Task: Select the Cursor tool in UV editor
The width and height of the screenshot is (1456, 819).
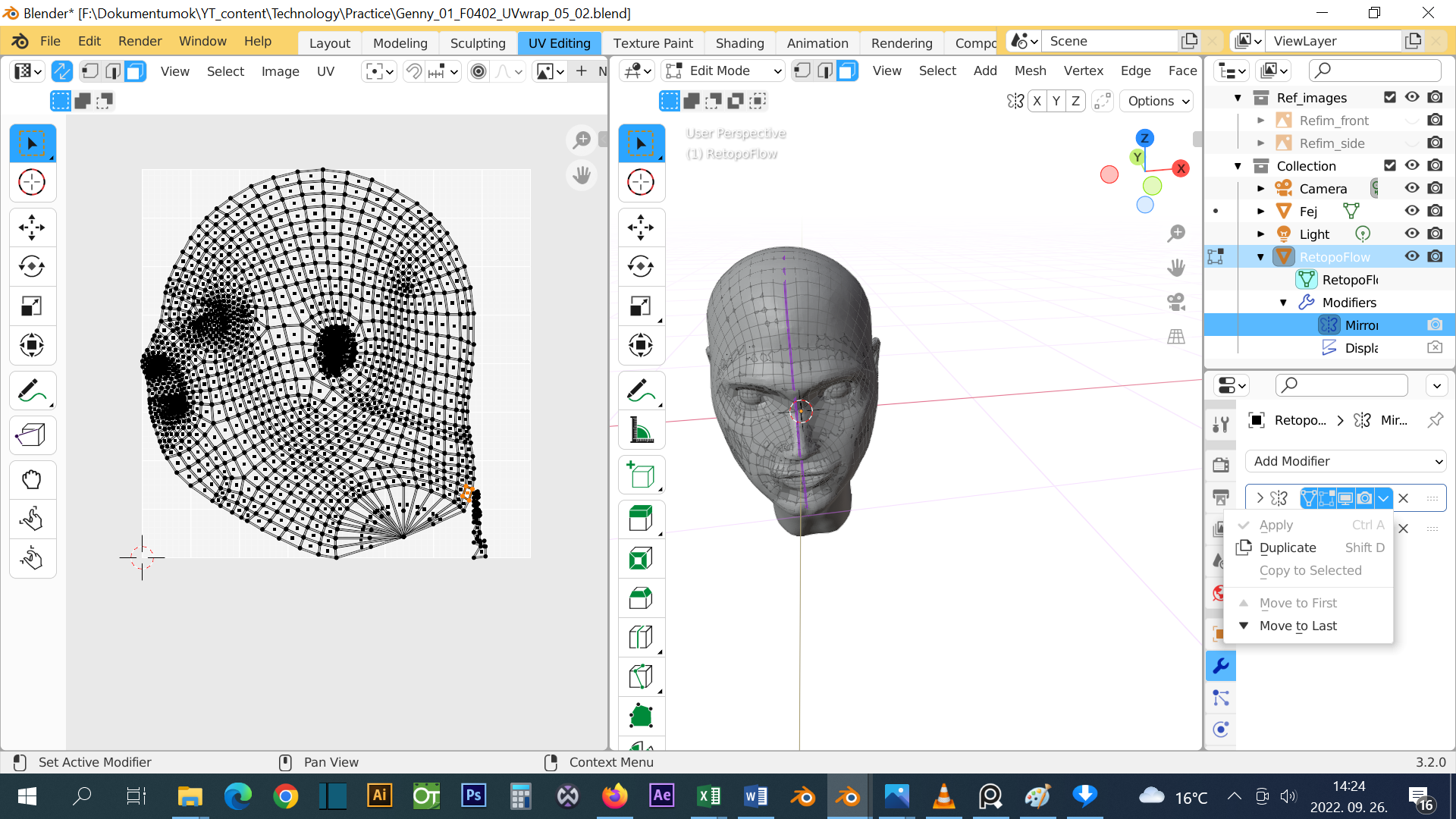Action: (33, 182)
